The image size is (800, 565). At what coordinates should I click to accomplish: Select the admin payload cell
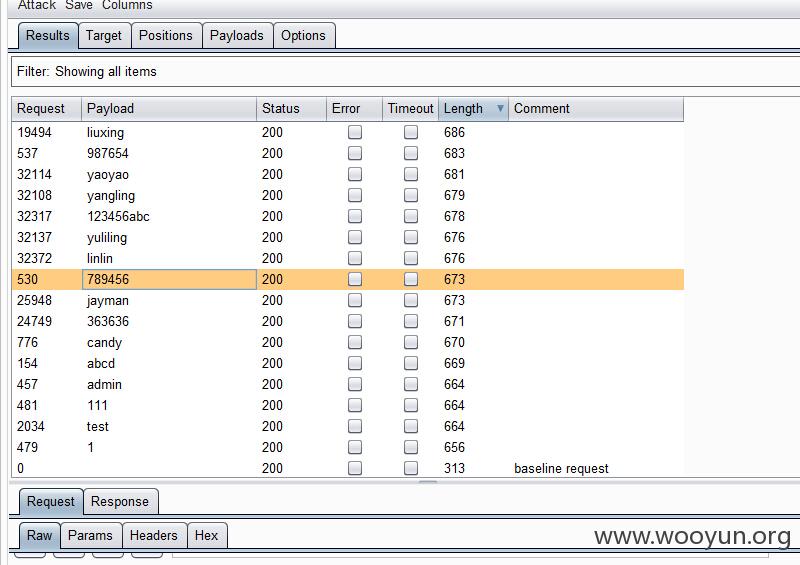(169, 384)
